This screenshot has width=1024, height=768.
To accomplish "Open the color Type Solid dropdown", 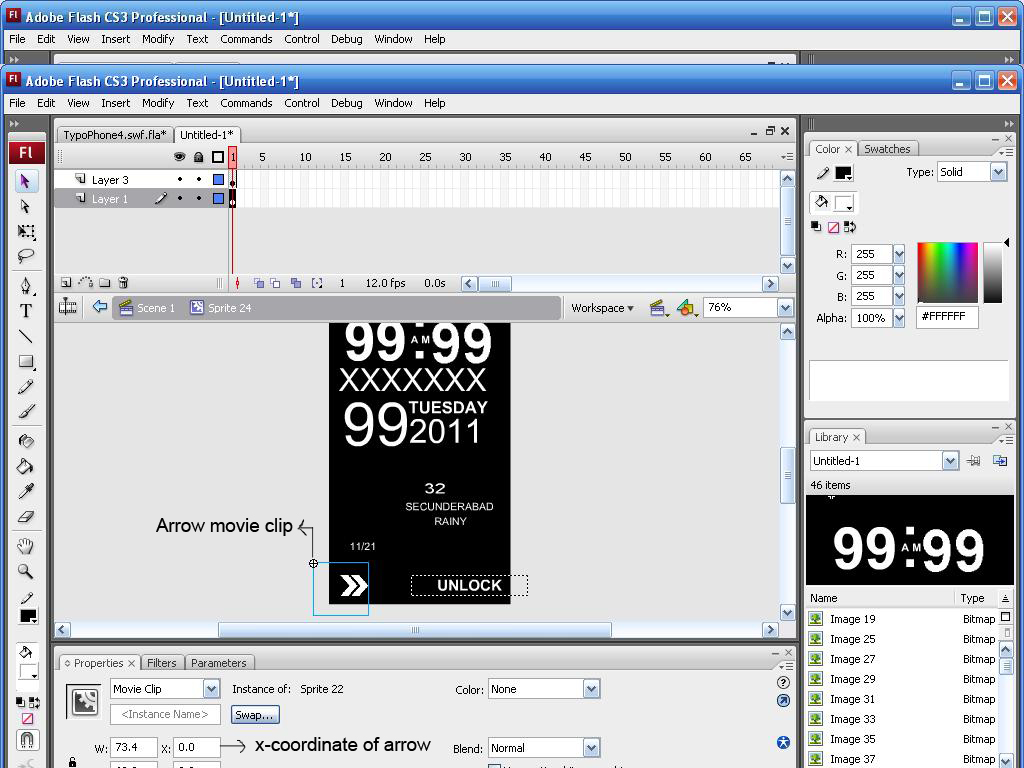I will 998,172.
